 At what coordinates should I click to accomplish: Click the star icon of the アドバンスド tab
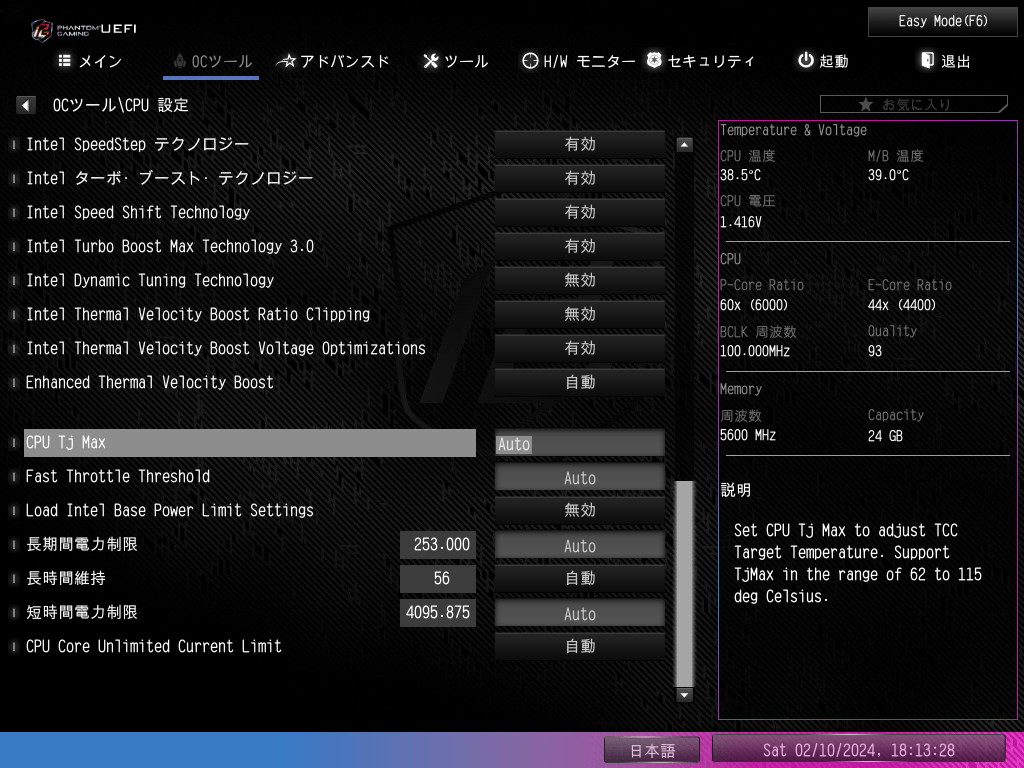[x=286, y=61]
